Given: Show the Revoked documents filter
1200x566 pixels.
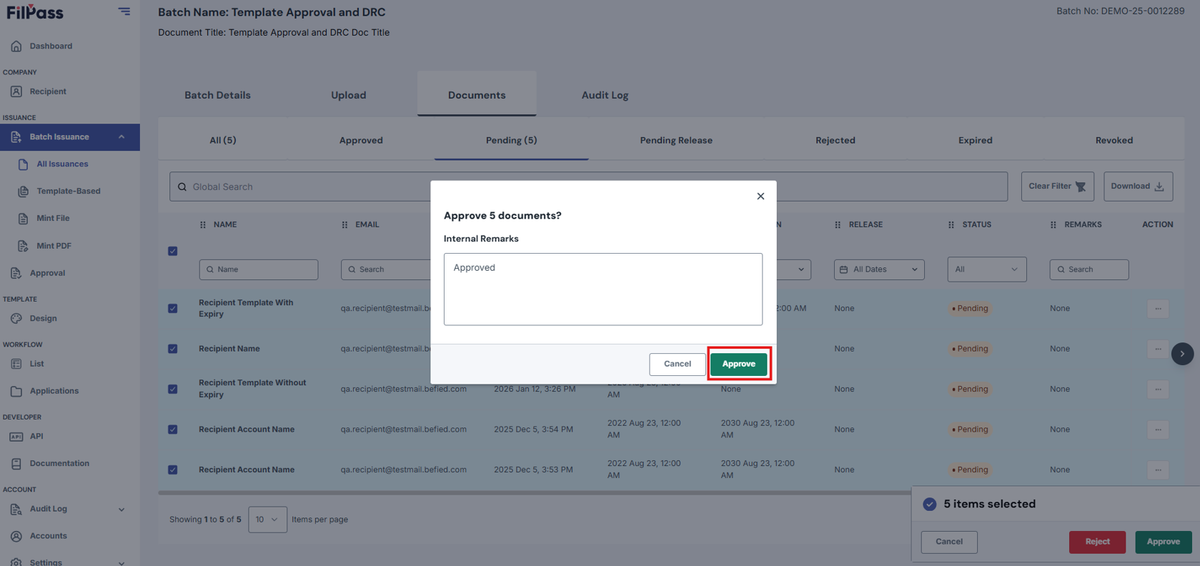Looking at the screenshot, I should pyautogui.click(x=1114, y=140).
